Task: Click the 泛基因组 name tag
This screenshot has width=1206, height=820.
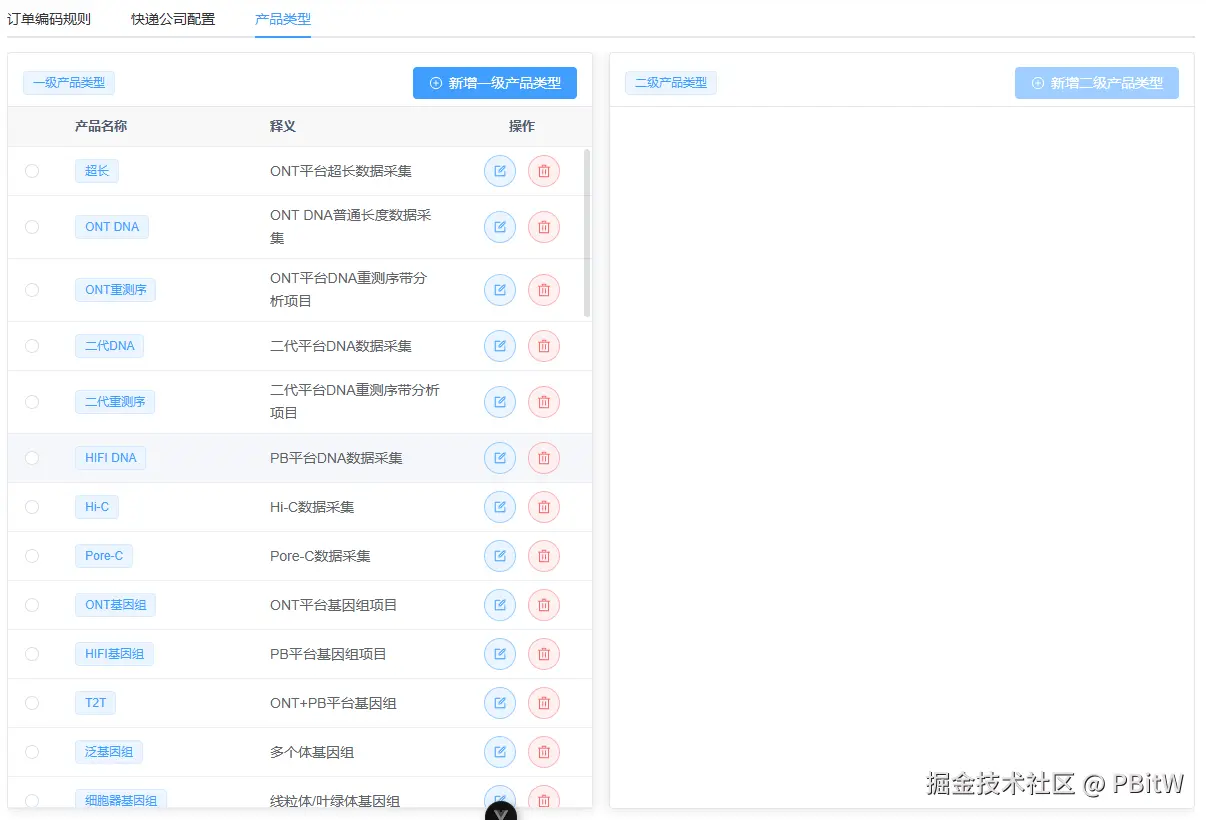Action: point(109,752)
